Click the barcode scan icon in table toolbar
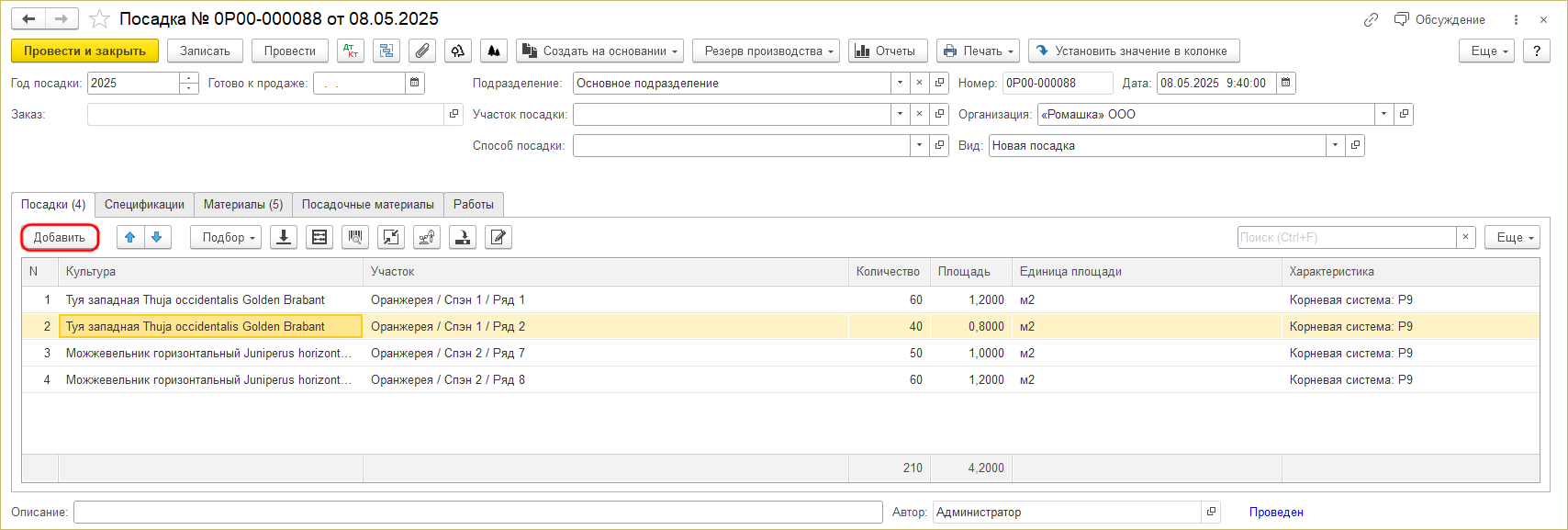Screen dimensions: 1568x530 [355, 238]
